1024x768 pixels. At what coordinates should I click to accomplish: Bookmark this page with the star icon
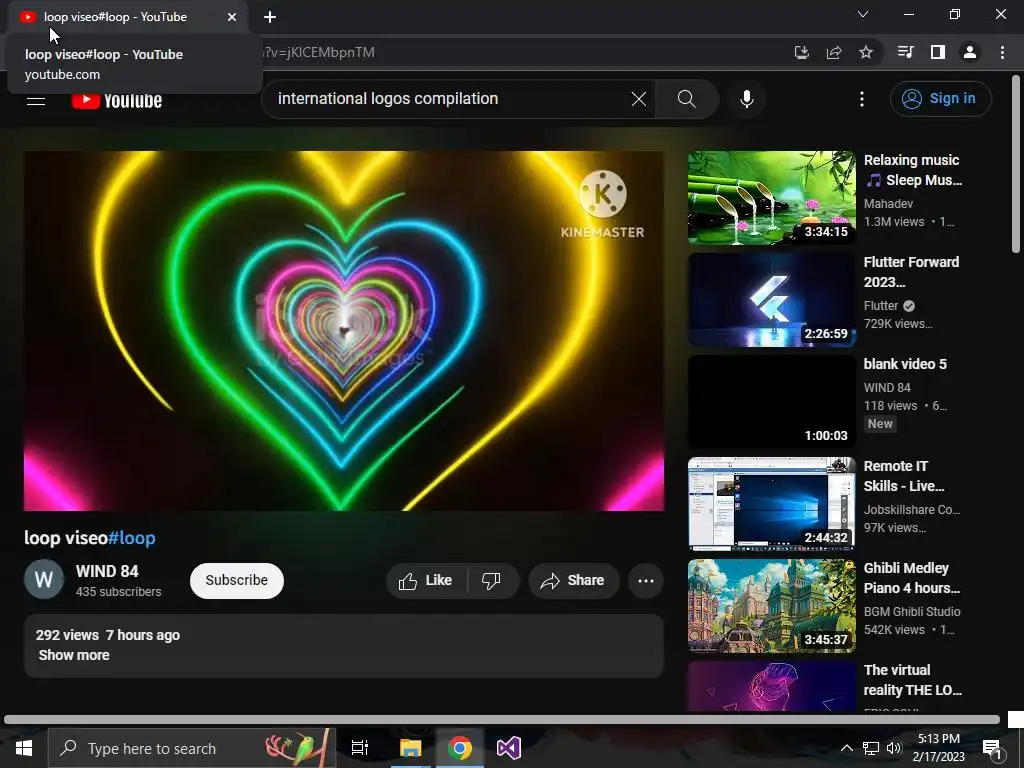point(866,52)
